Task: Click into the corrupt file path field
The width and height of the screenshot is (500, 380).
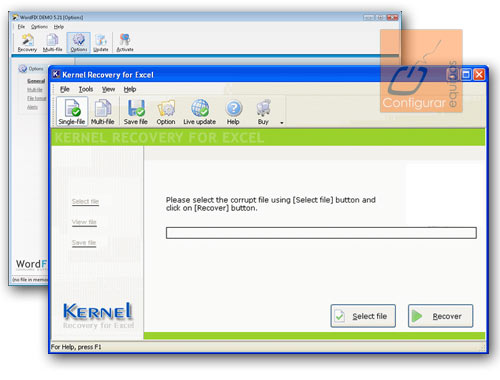Action: click(321, 233)
